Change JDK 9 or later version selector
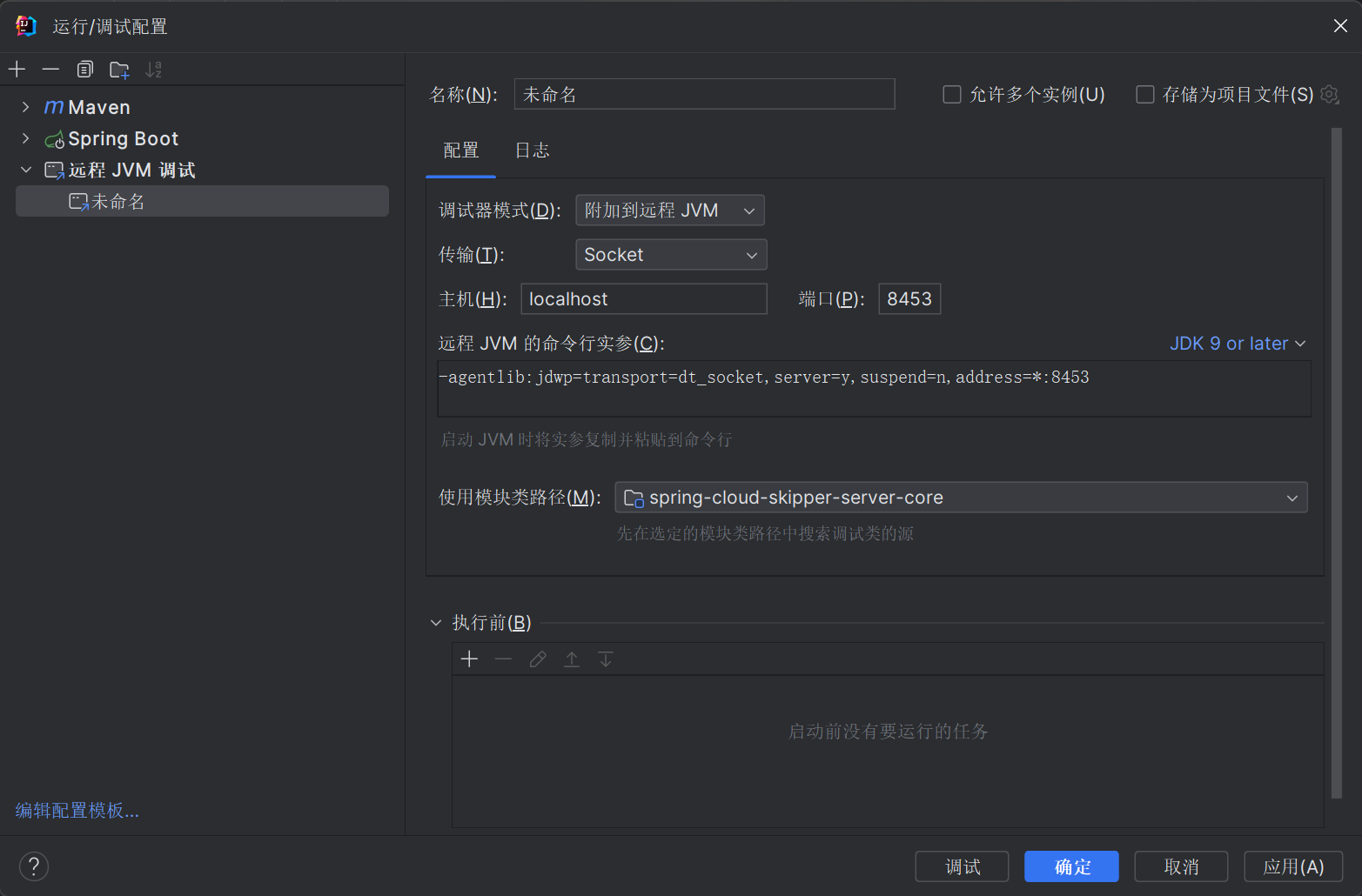This screenshot has width=1362, height=896. (1237, 344)
